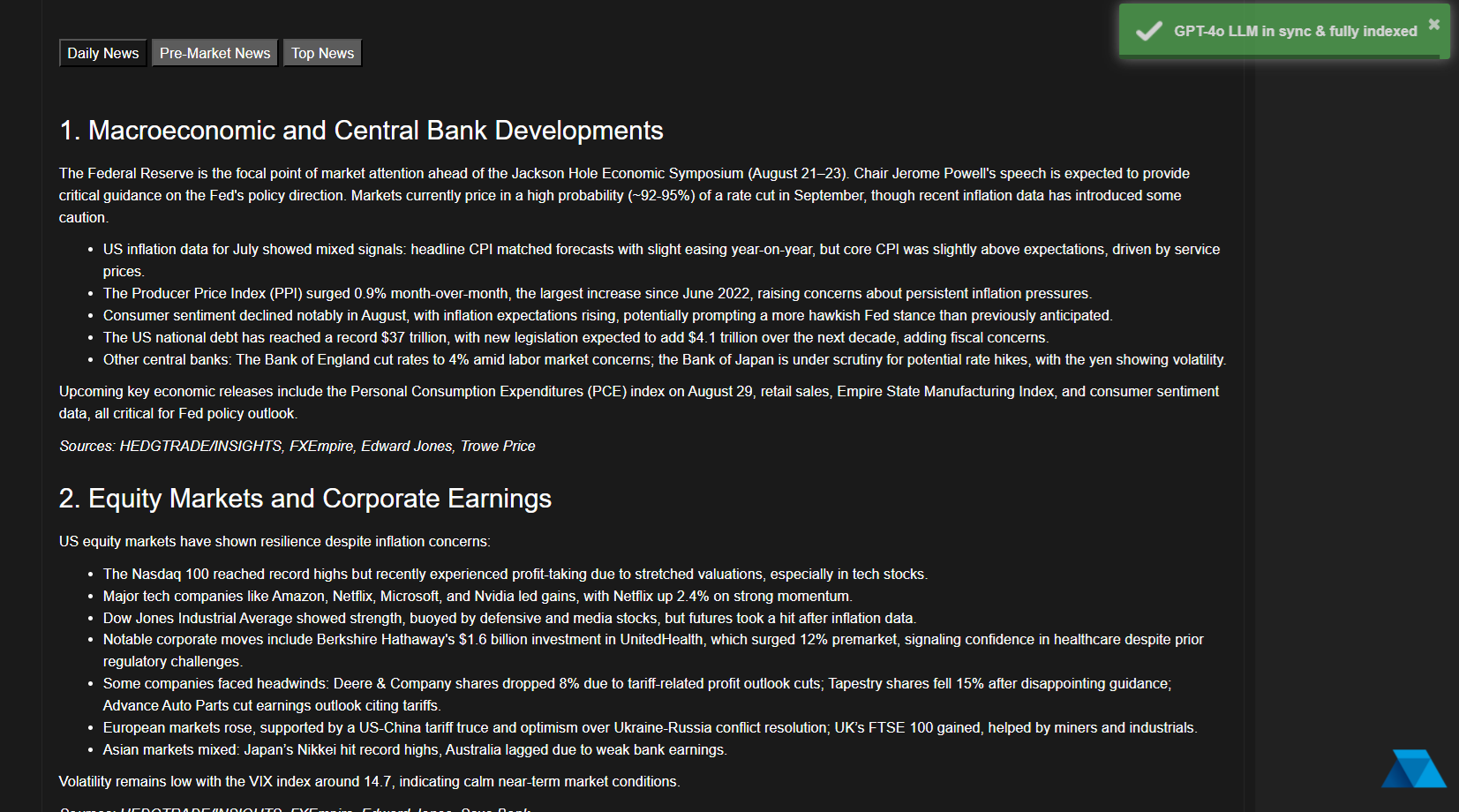
Task: Click the bullet about Netflix up 2.4%
Action: click(478, 596)
